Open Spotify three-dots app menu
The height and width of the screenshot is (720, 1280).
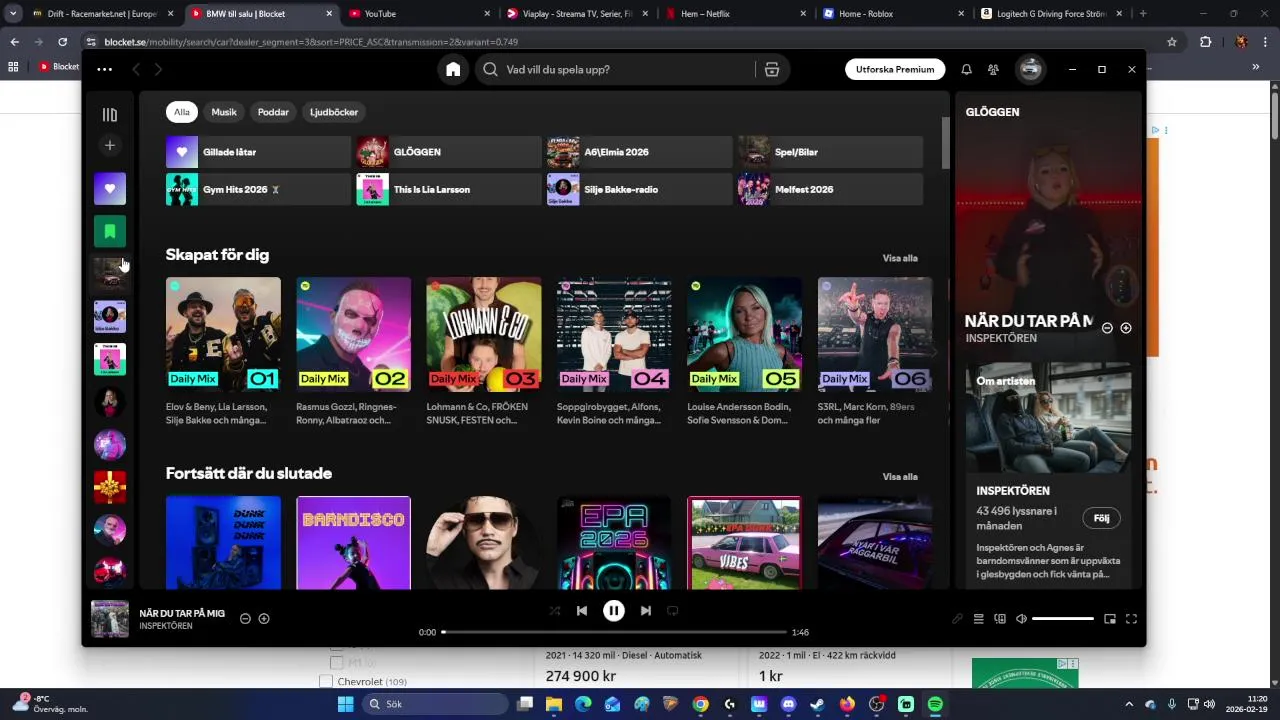tap(104, 69)
